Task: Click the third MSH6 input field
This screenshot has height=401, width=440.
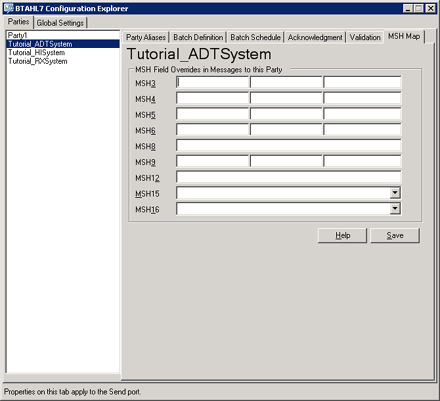Action: point(362,129)
